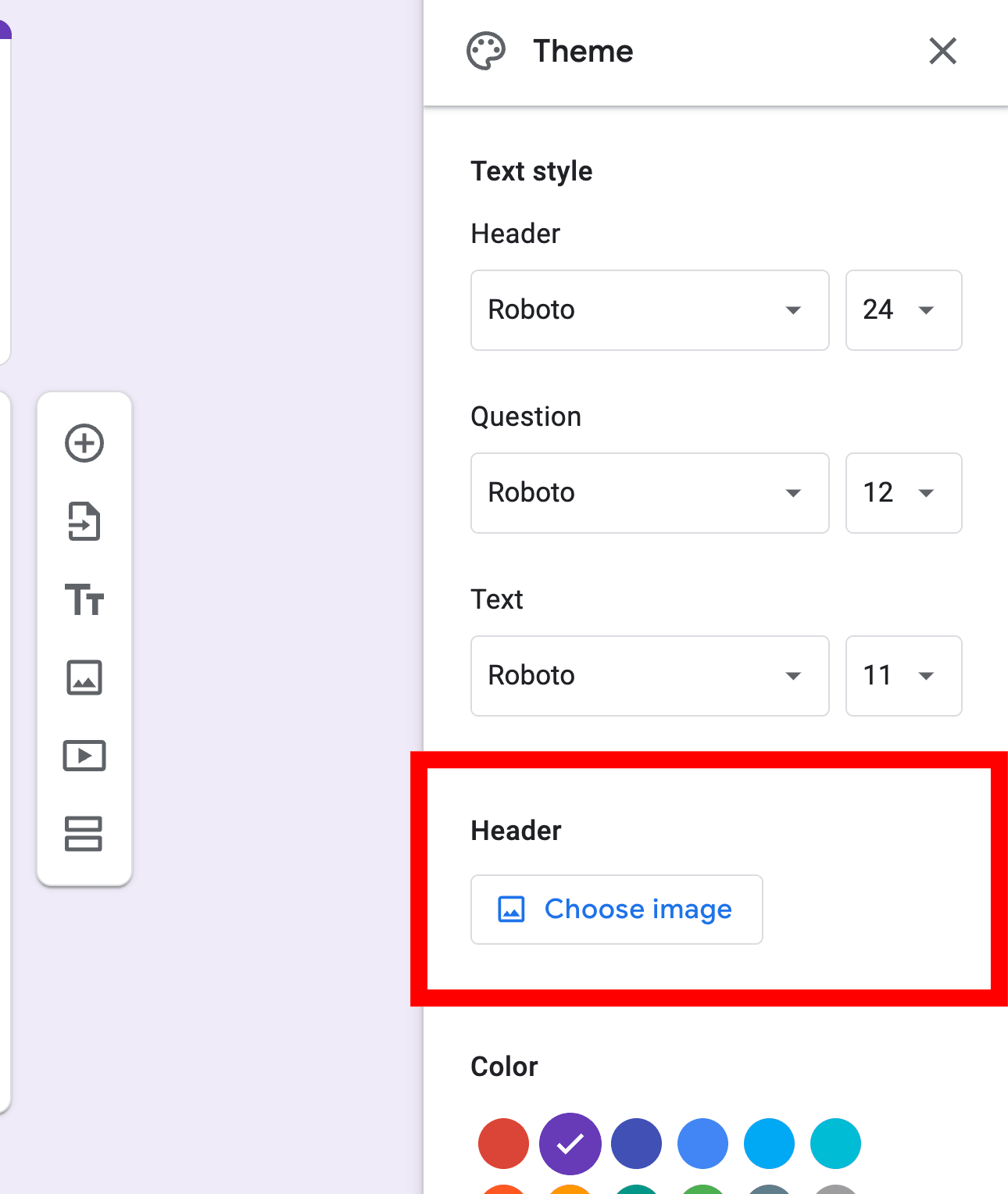Add a video using the video icon
Screen dimensions: 1008x1194
click(x=84, y=756)
